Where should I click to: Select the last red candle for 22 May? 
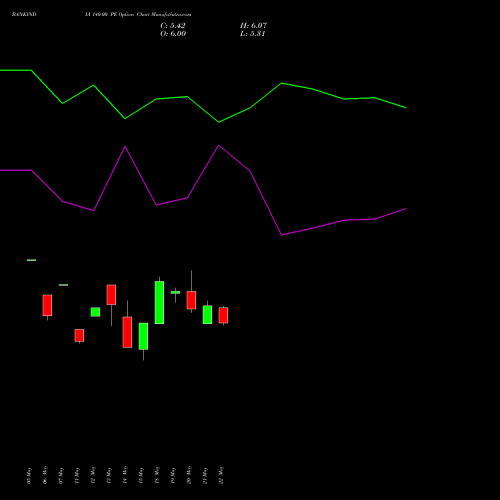(x=223, y=315)
